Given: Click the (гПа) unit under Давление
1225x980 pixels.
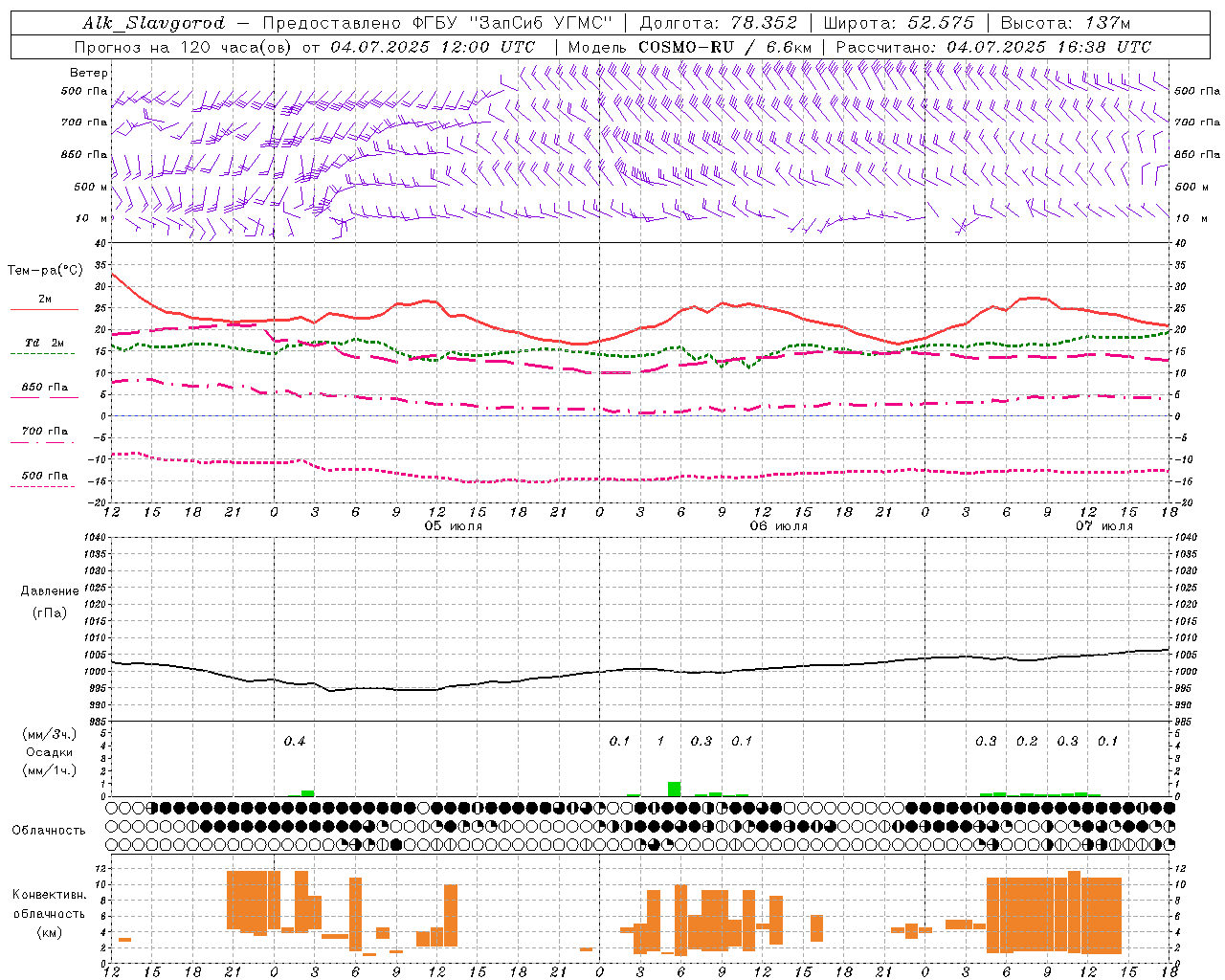Looking at the screenshot, I should click(x=50, y=612).
